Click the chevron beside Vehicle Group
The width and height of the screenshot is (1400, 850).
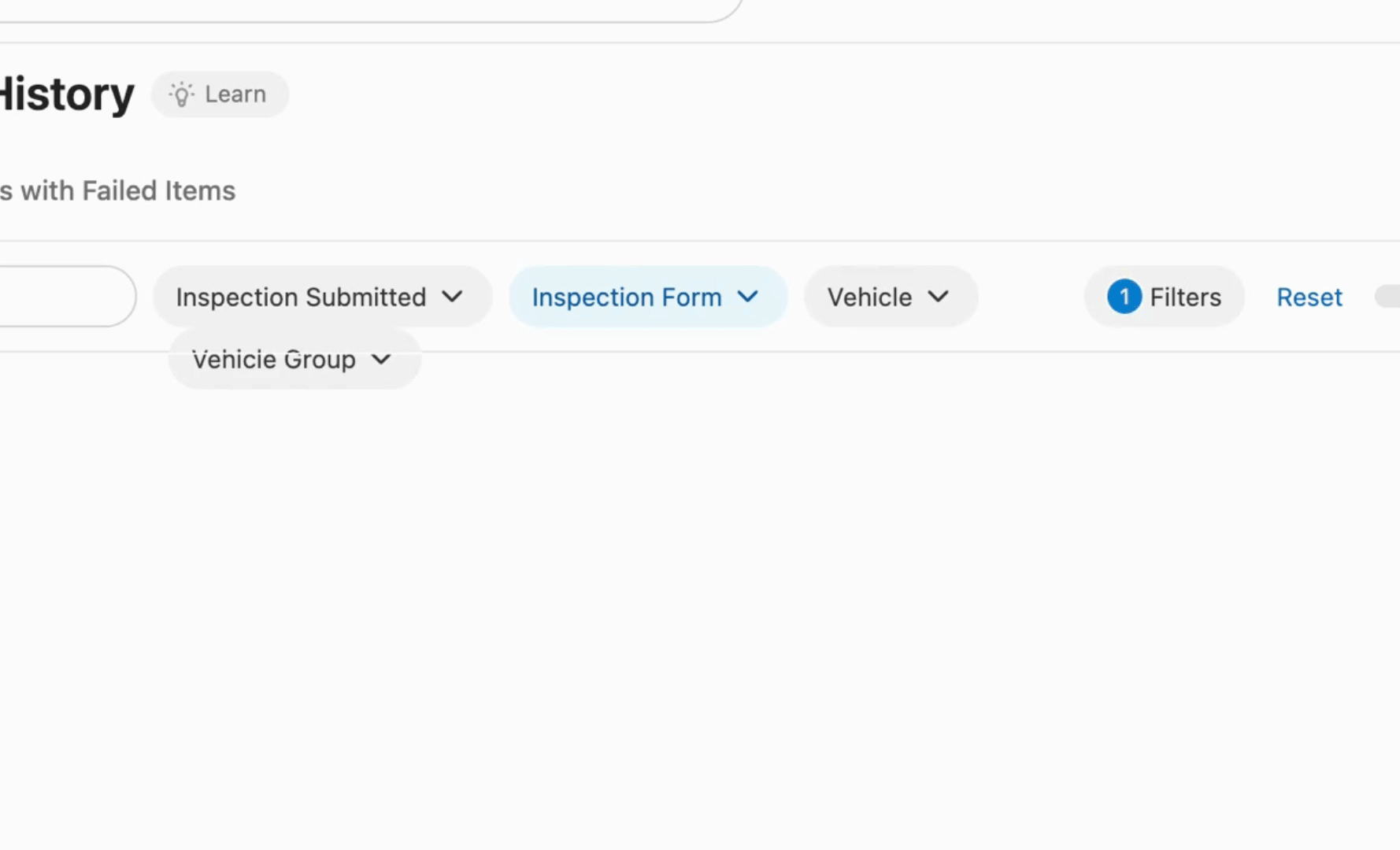381,360
